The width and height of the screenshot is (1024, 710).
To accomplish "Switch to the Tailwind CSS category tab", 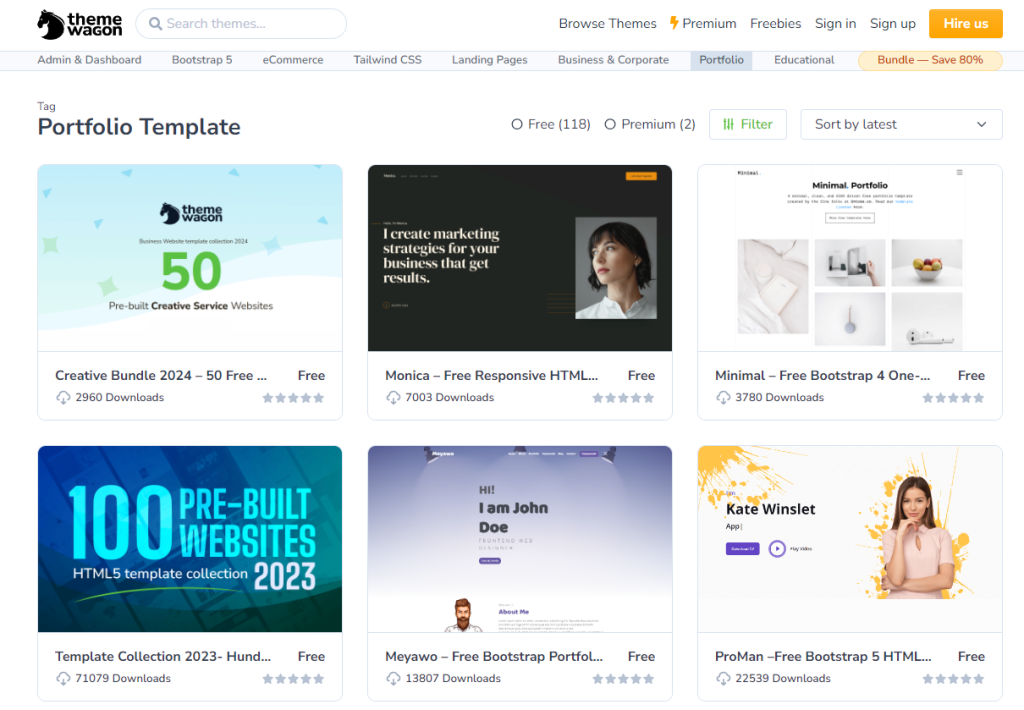I will (387, 60).
